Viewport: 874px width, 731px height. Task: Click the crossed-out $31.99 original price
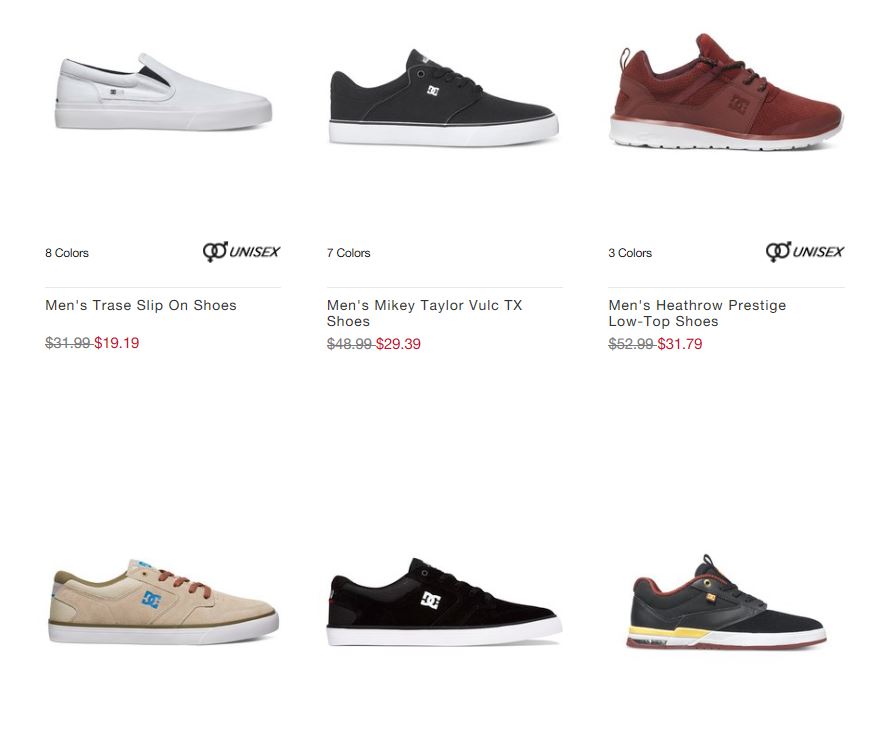[68, 342]
